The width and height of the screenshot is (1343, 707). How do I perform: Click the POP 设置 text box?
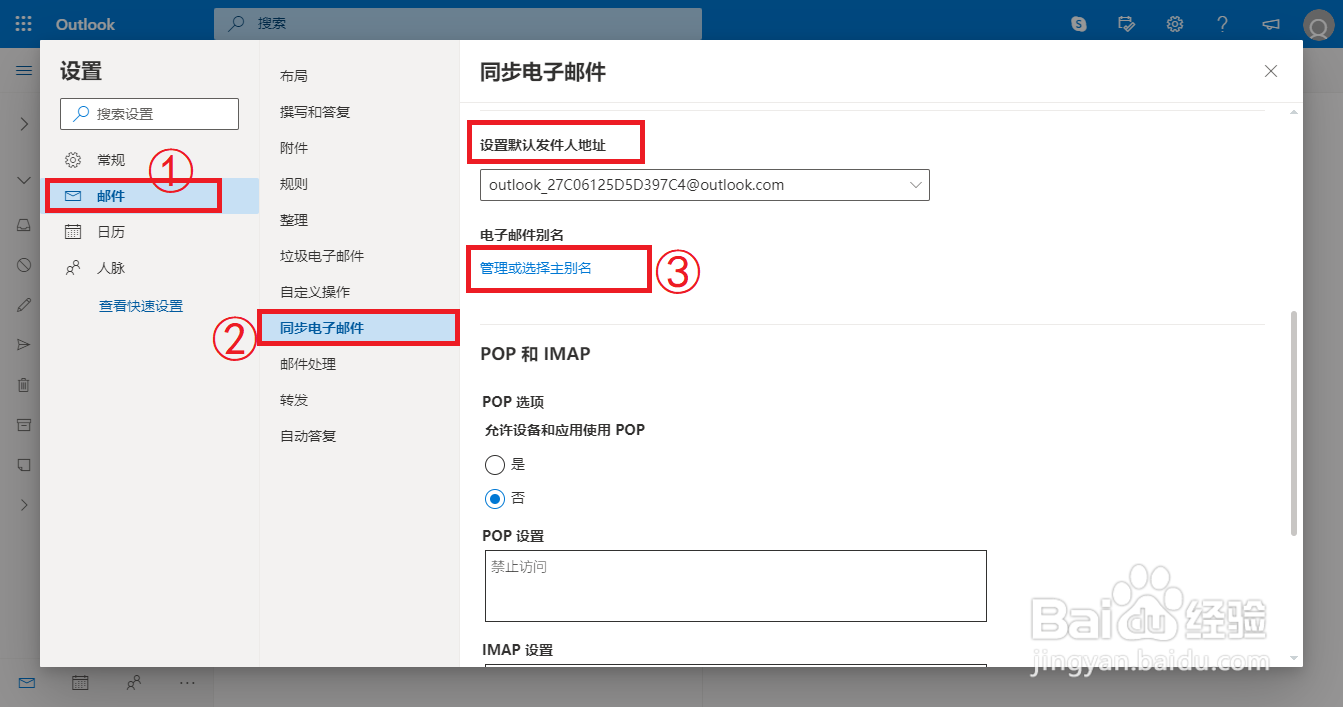(736, 586)
